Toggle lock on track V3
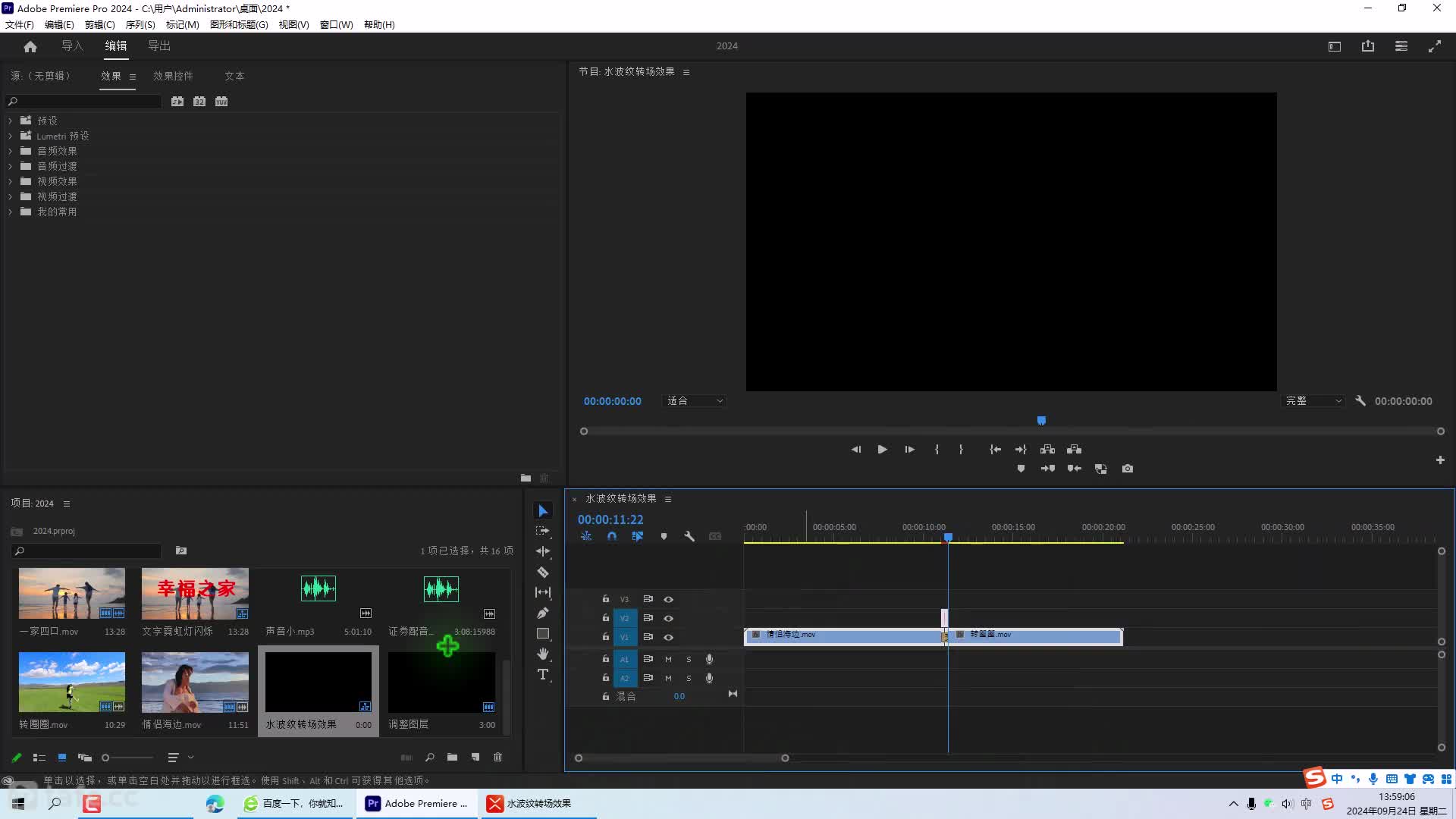The width and height of the screenshot is (1456, 819). [x=606, y=599]
